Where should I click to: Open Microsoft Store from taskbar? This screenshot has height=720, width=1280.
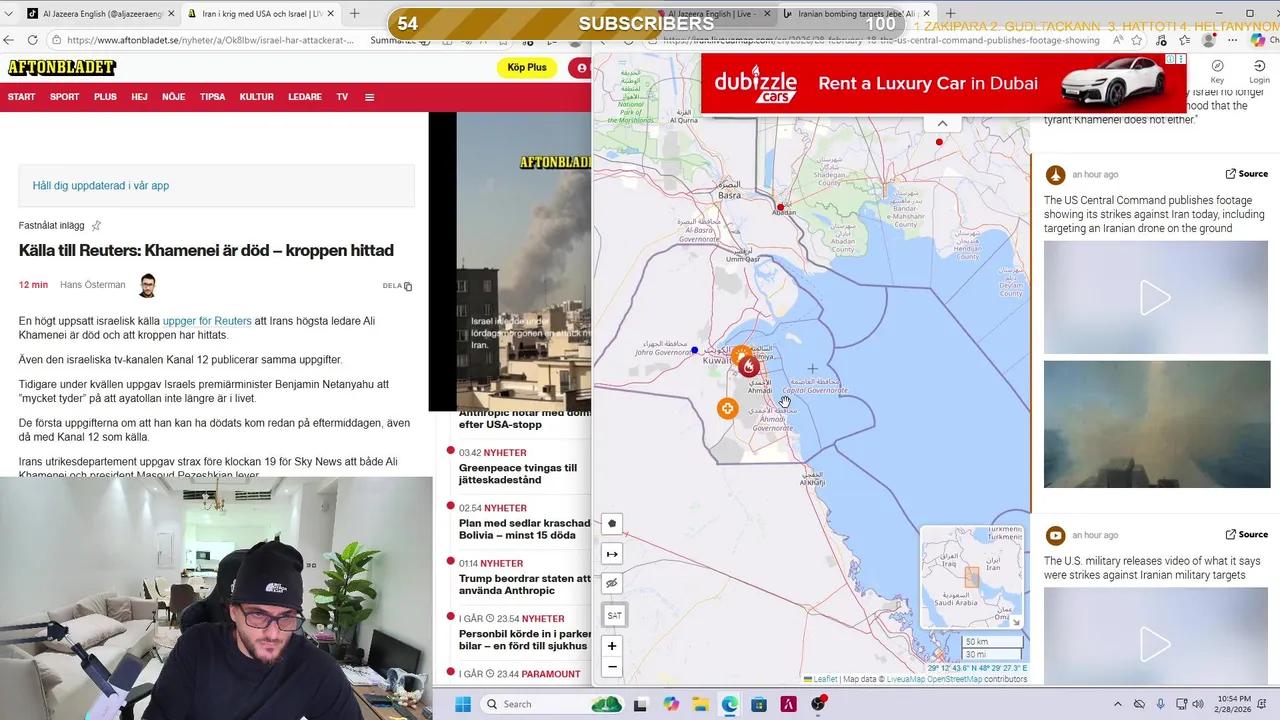pos(759,704)
